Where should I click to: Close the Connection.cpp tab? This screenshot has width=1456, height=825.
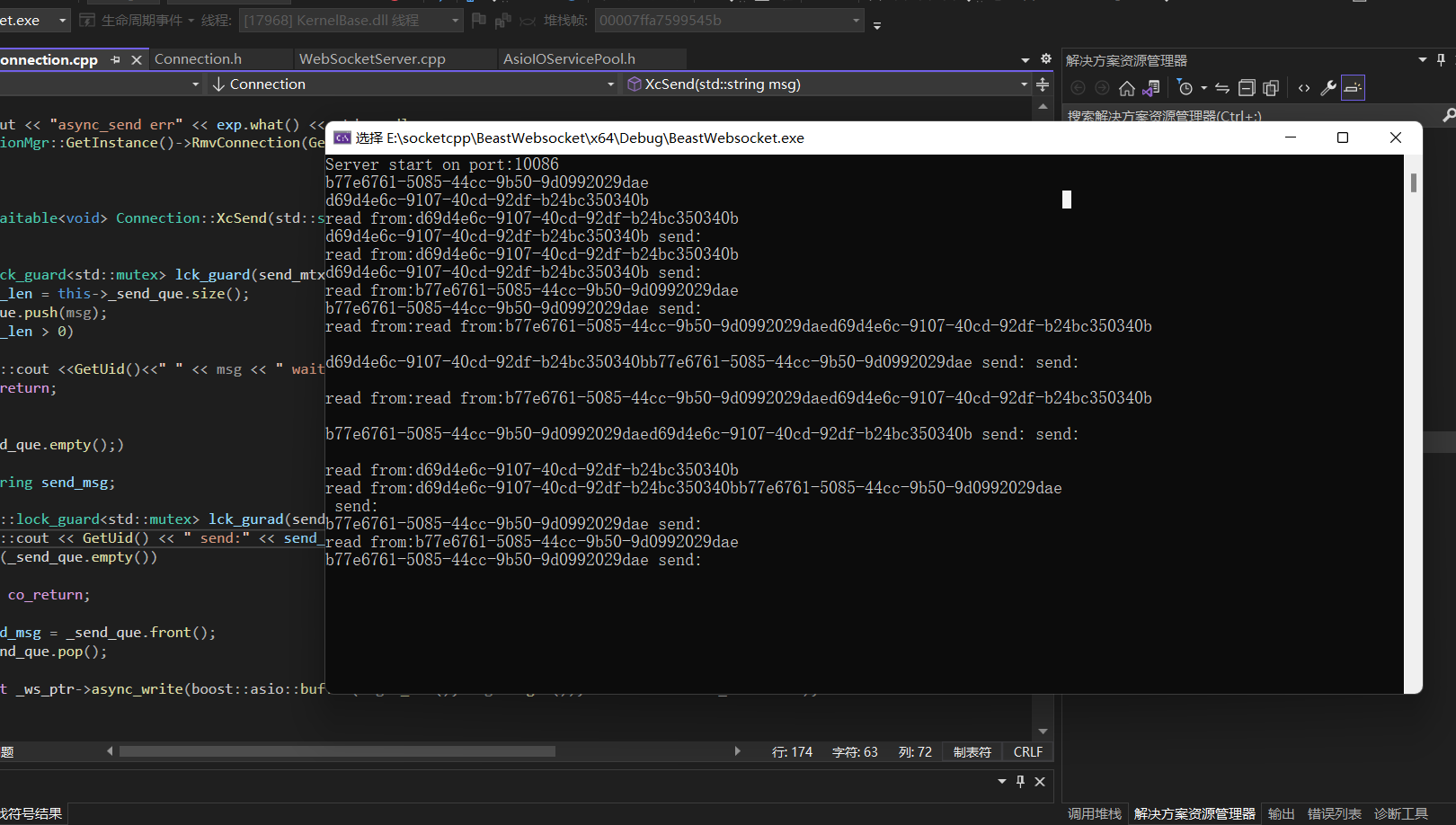click(x=137, y=59)
